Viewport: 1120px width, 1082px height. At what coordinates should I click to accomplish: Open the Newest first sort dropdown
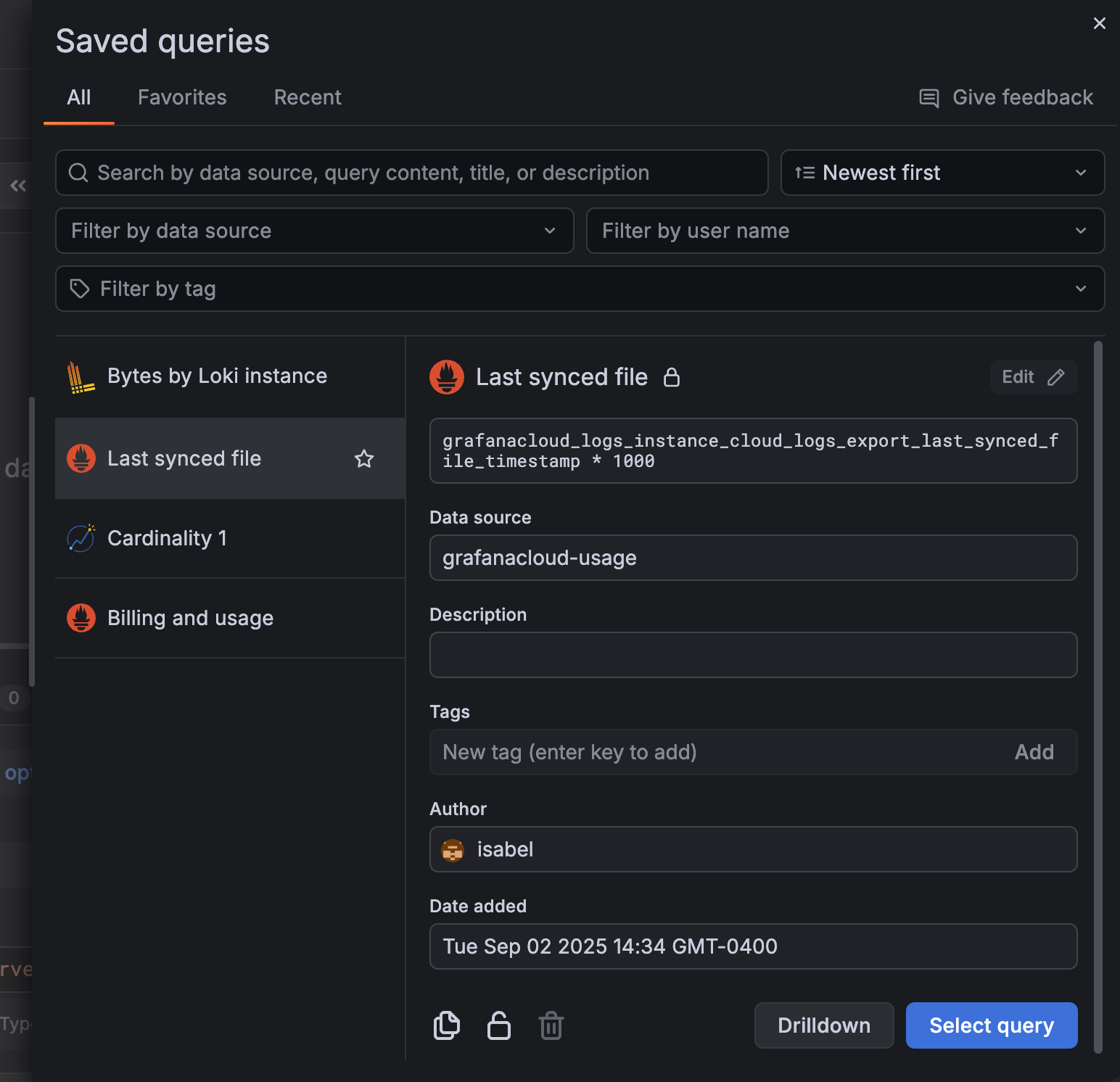click(x=942, y=173)
